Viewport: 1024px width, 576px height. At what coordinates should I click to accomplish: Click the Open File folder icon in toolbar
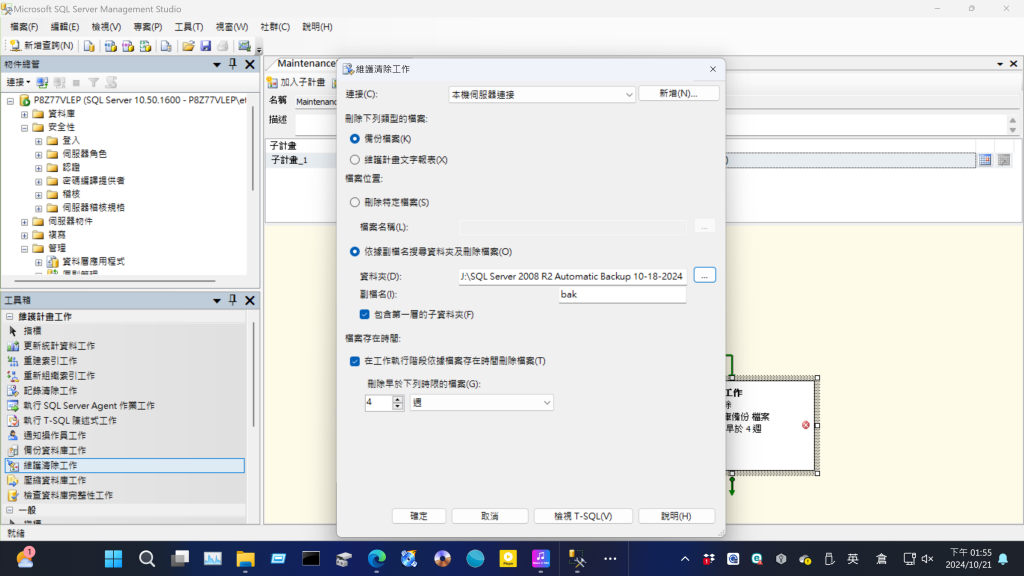188,46
